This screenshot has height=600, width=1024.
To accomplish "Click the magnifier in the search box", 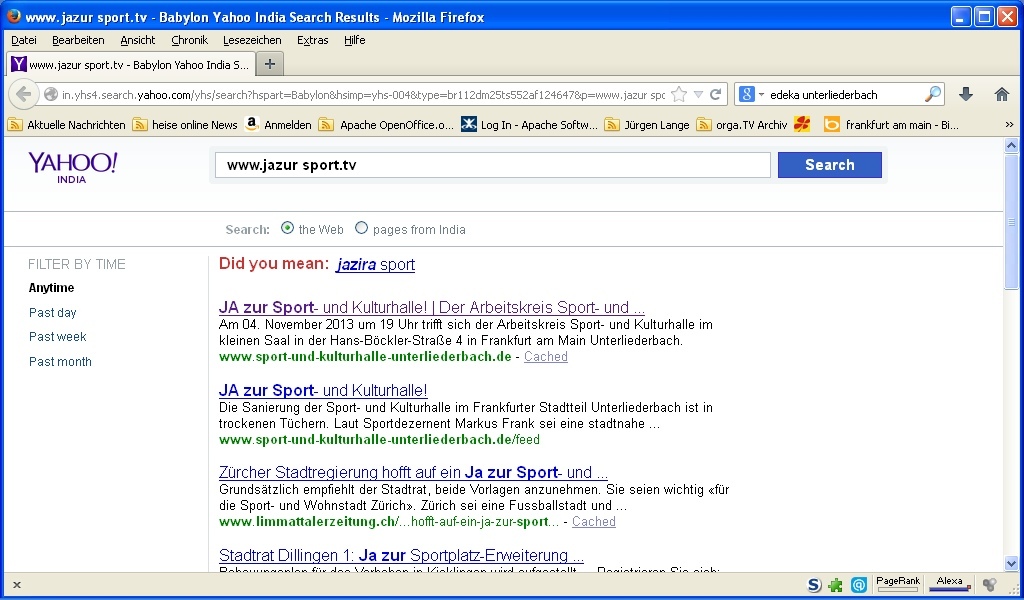I will (933, 95).
